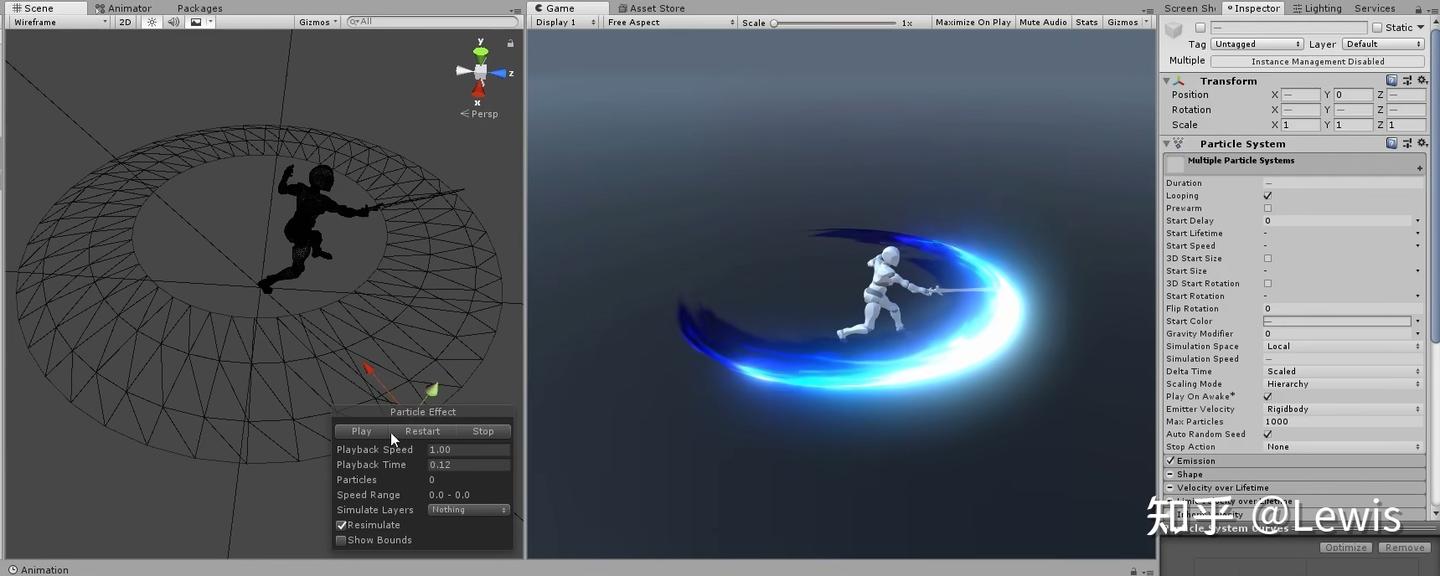Toggle scene lighting sun icon

[152, 22]
